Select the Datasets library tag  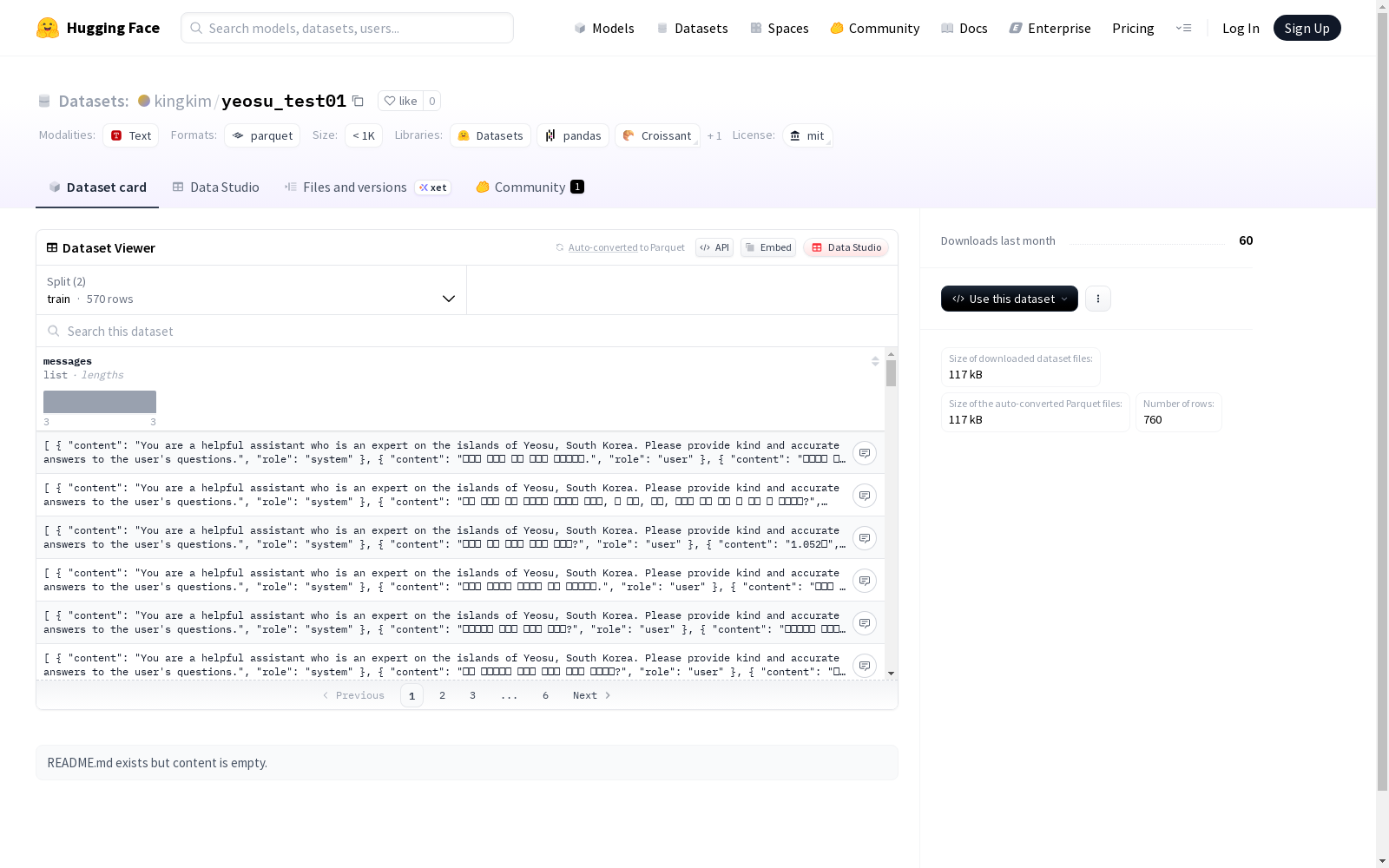tap(490, 135)
